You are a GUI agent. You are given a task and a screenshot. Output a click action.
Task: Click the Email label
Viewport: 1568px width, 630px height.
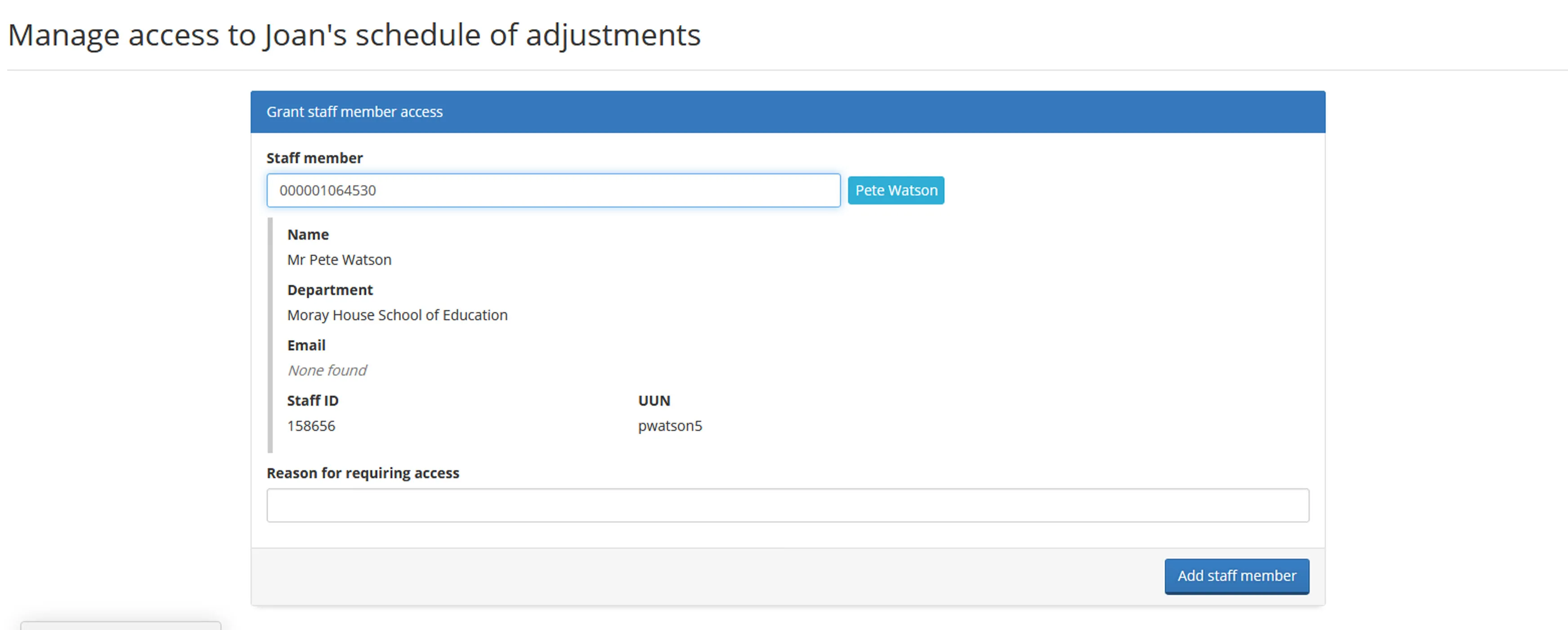305,345
